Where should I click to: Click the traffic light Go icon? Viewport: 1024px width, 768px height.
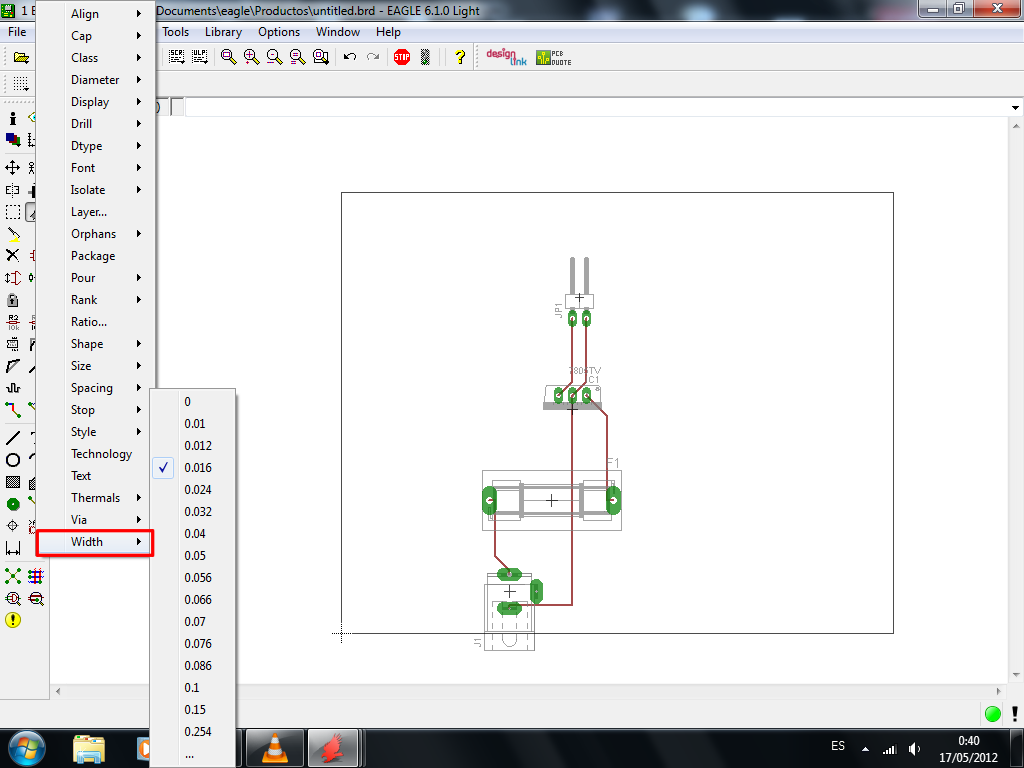(425, 57)
